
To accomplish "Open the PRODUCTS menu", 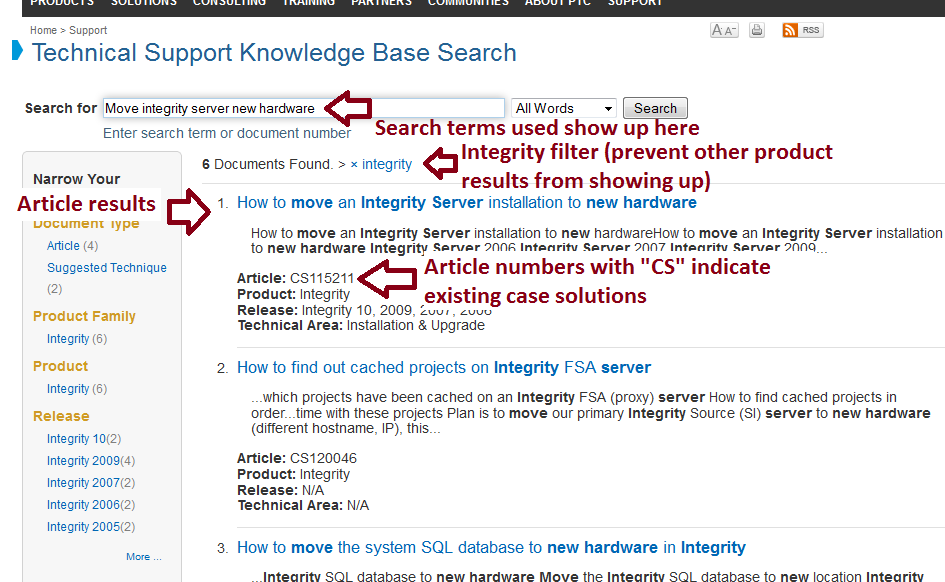I will coord(62,3).
